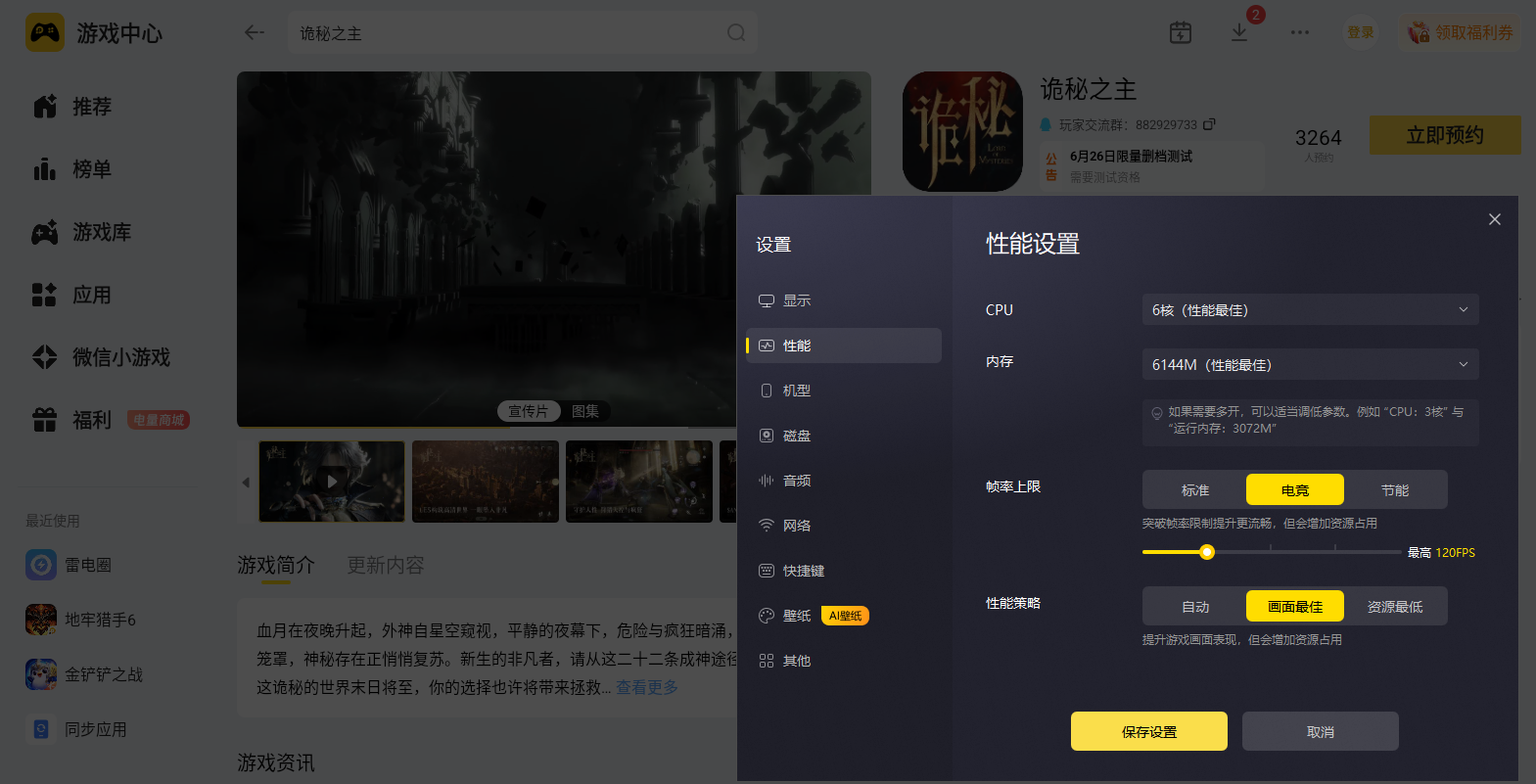Viewport: 1536px width, 784px height.
Task: Expand the CPU cores dropdown
Action: point(1311,310)
